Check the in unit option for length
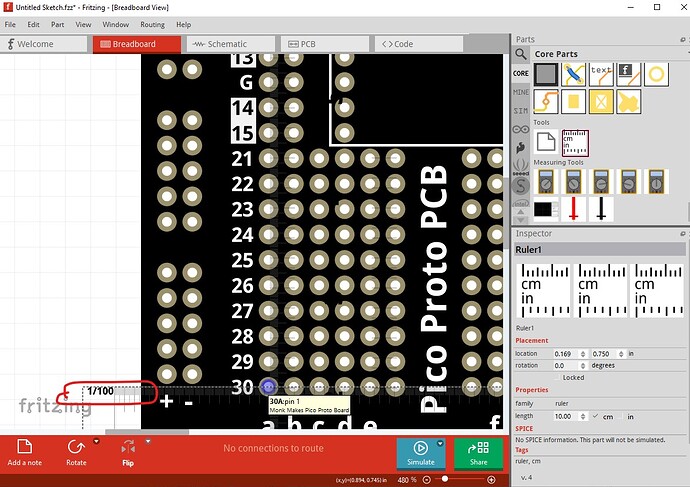This screenshot has height=487, width=690. [x=620, y=416]
